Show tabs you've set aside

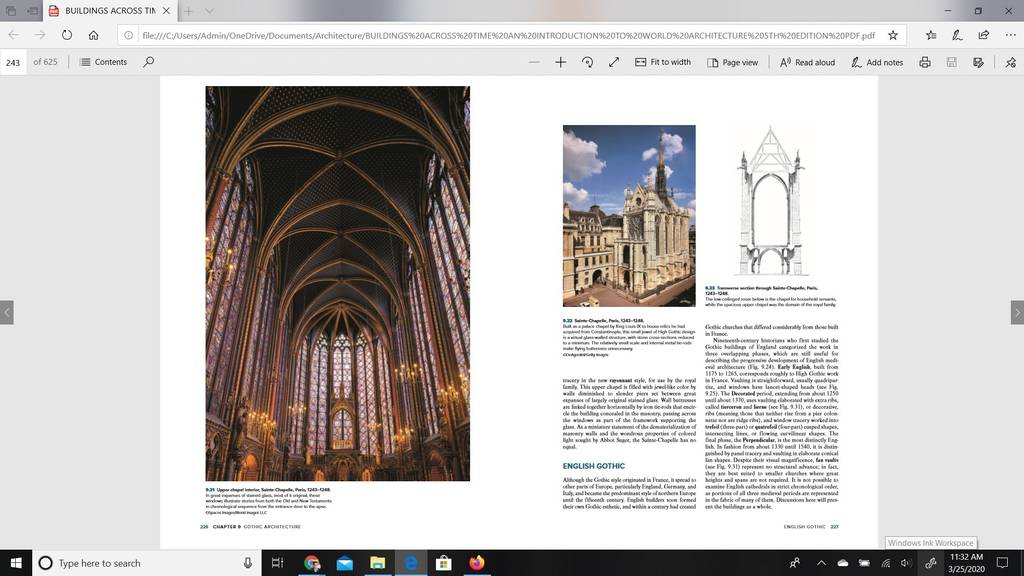pyautogui.click(x=11, y=10)
